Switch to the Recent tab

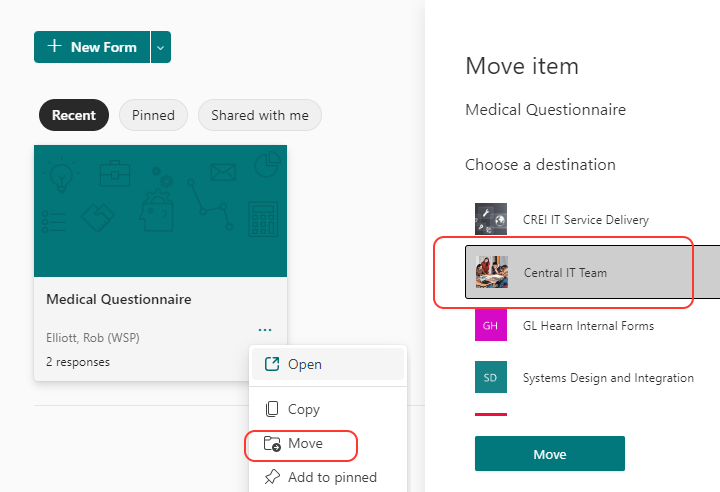(74, 115)
